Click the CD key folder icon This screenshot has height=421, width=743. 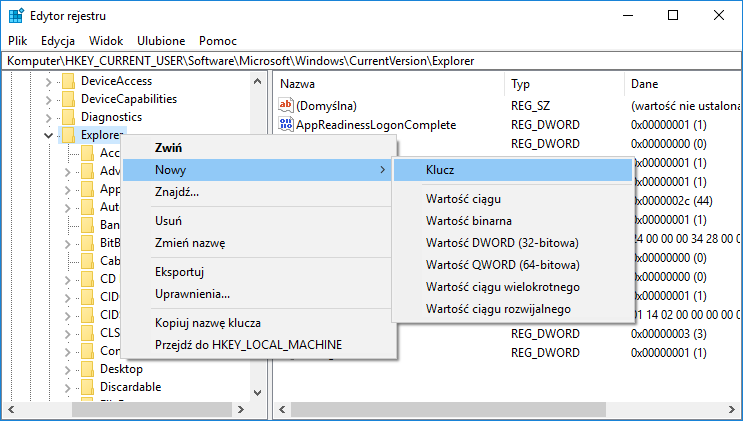tap(88, 279)
